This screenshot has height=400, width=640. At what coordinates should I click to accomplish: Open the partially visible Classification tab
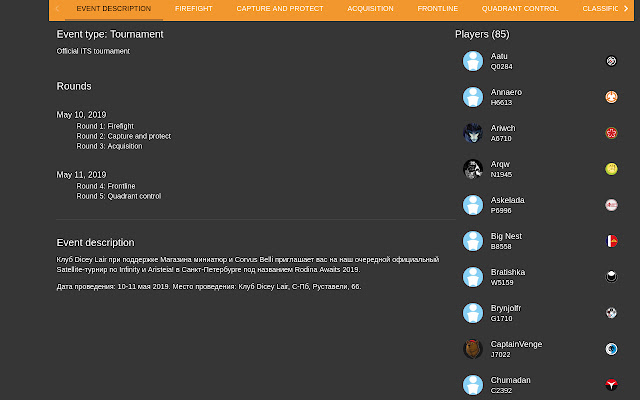[600, 9]
